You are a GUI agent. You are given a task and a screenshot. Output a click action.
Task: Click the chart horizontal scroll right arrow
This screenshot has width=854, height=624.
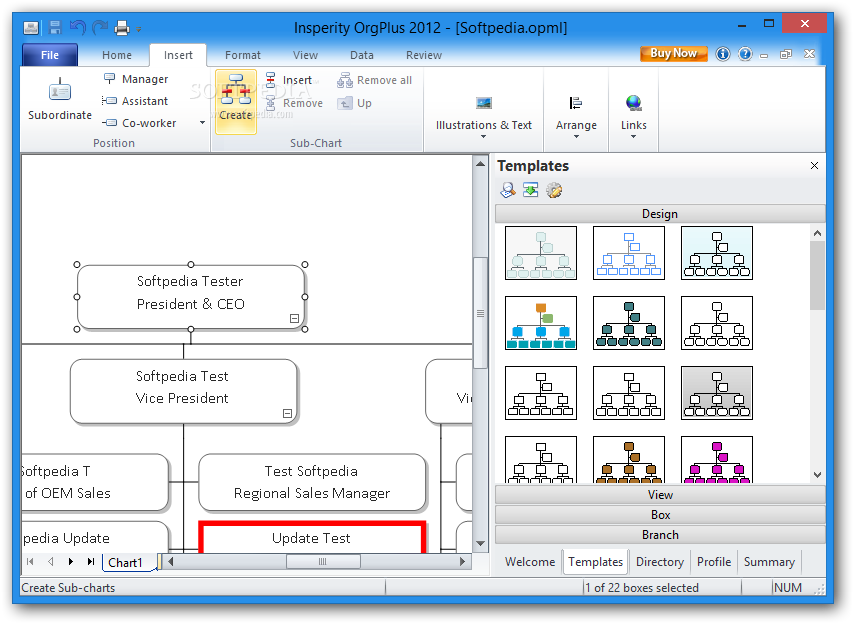(462, 561)
